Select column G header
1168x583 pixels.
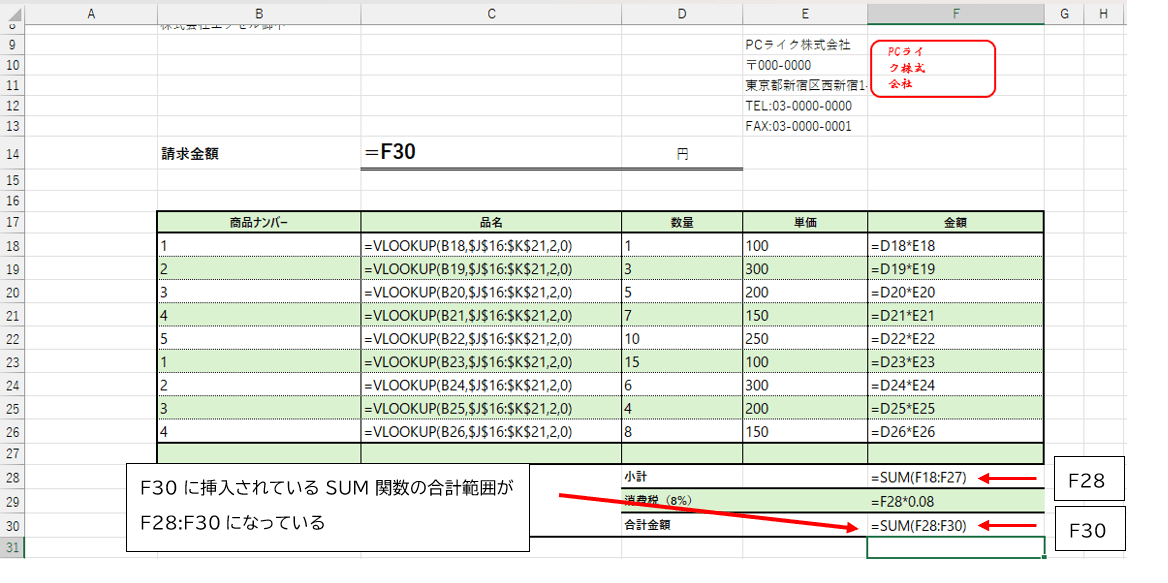tap(1063, 13)
